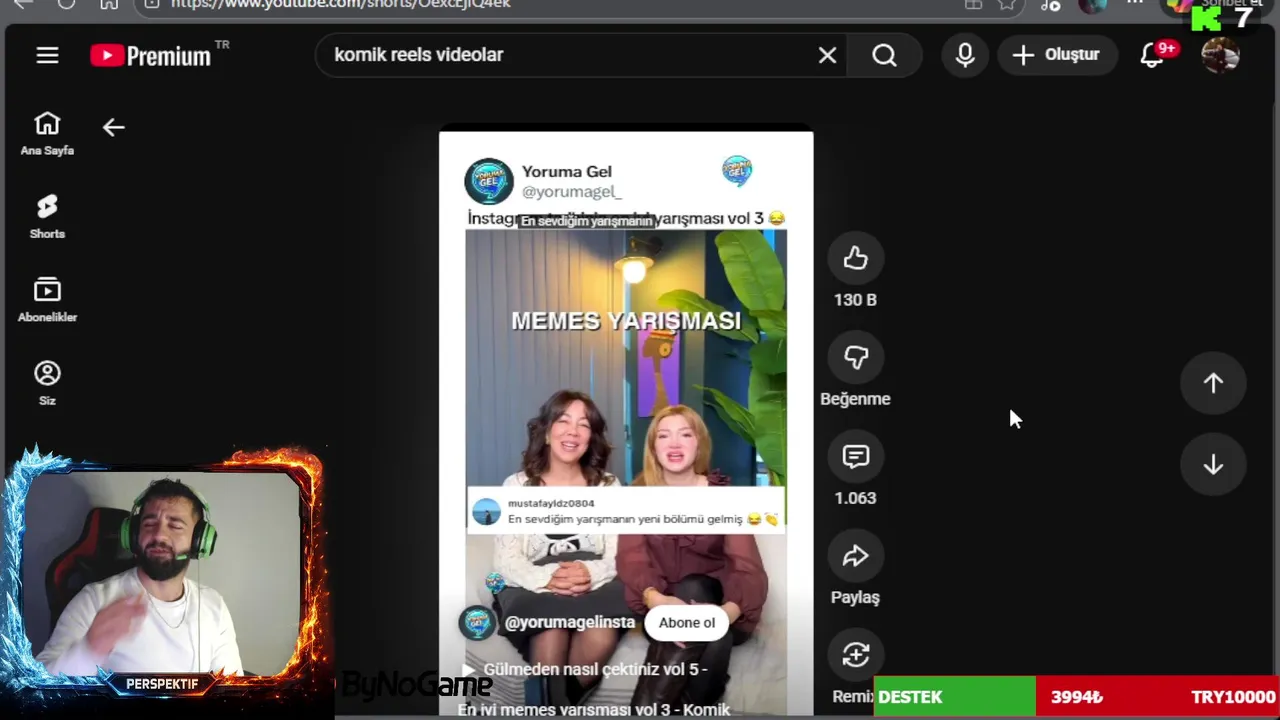
Task: Reload the page in the browser
Action: [66, 4]
